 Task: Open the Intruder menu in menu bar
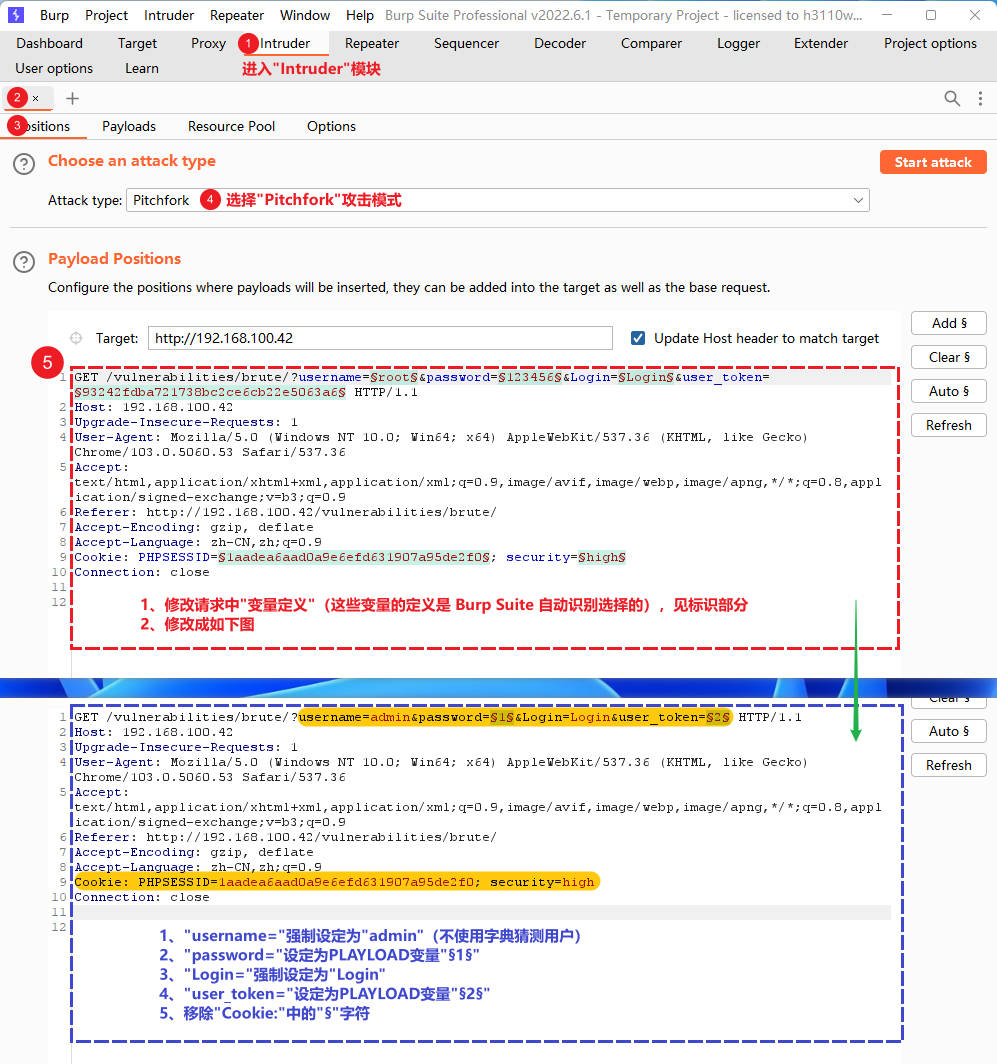click(168, 15)
